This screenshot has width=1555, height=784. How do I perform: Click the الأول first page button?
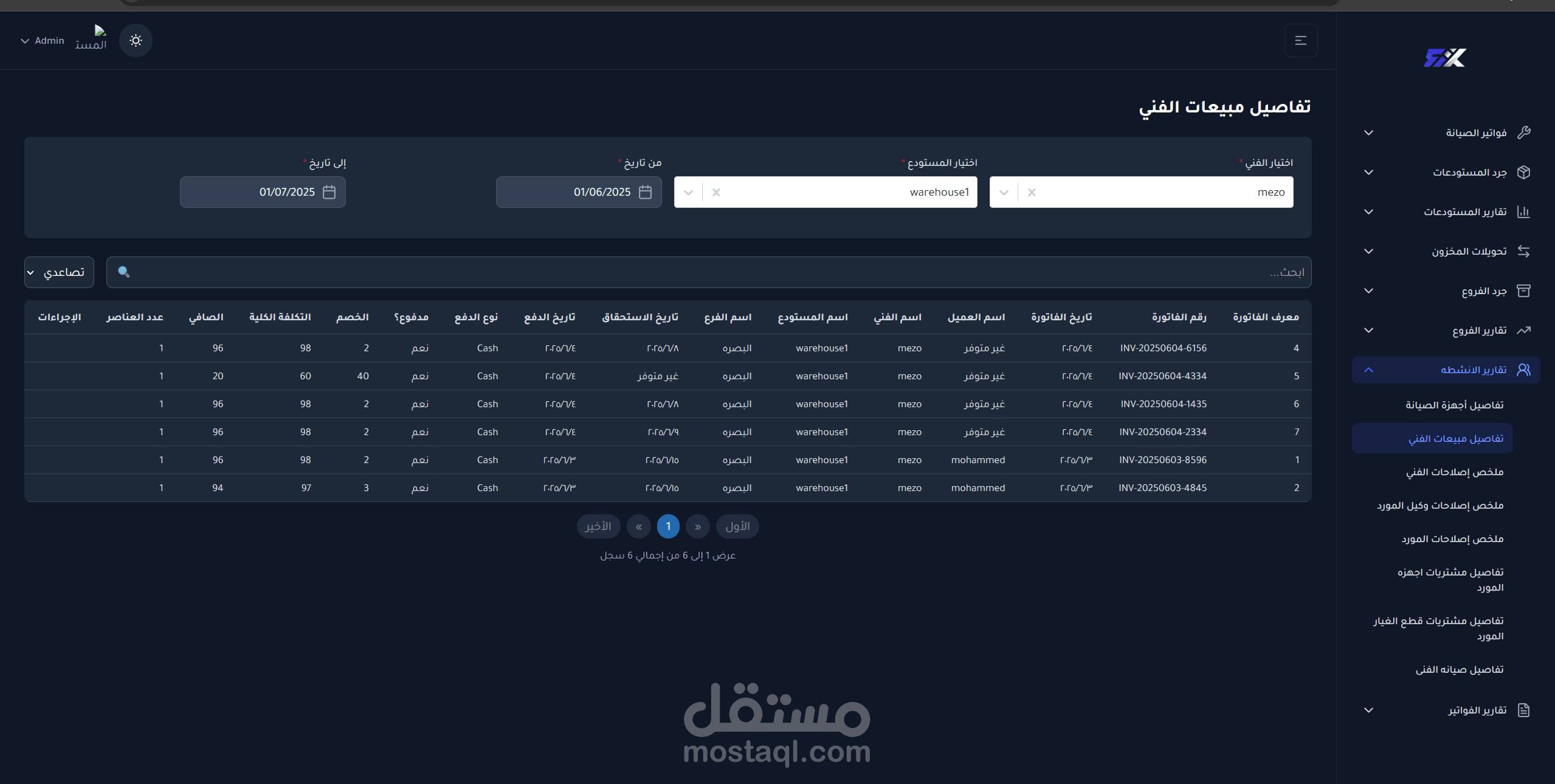tap(737, 526)
